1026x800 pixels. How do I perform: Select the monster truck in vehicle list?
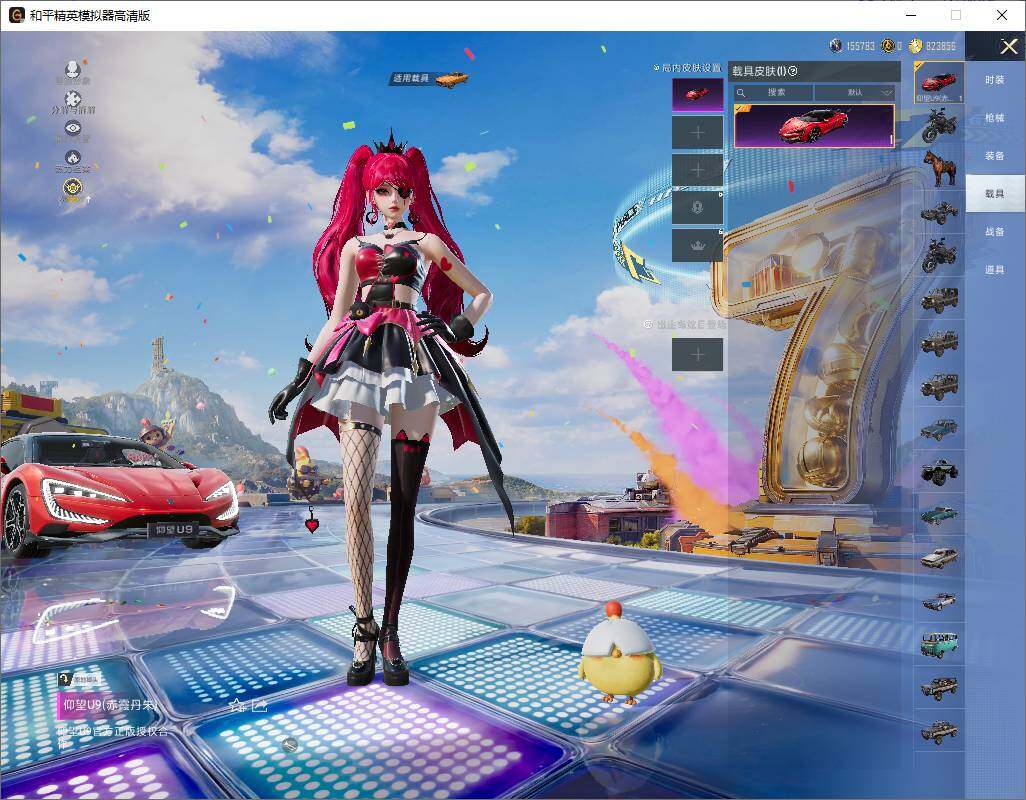point(940,471)
